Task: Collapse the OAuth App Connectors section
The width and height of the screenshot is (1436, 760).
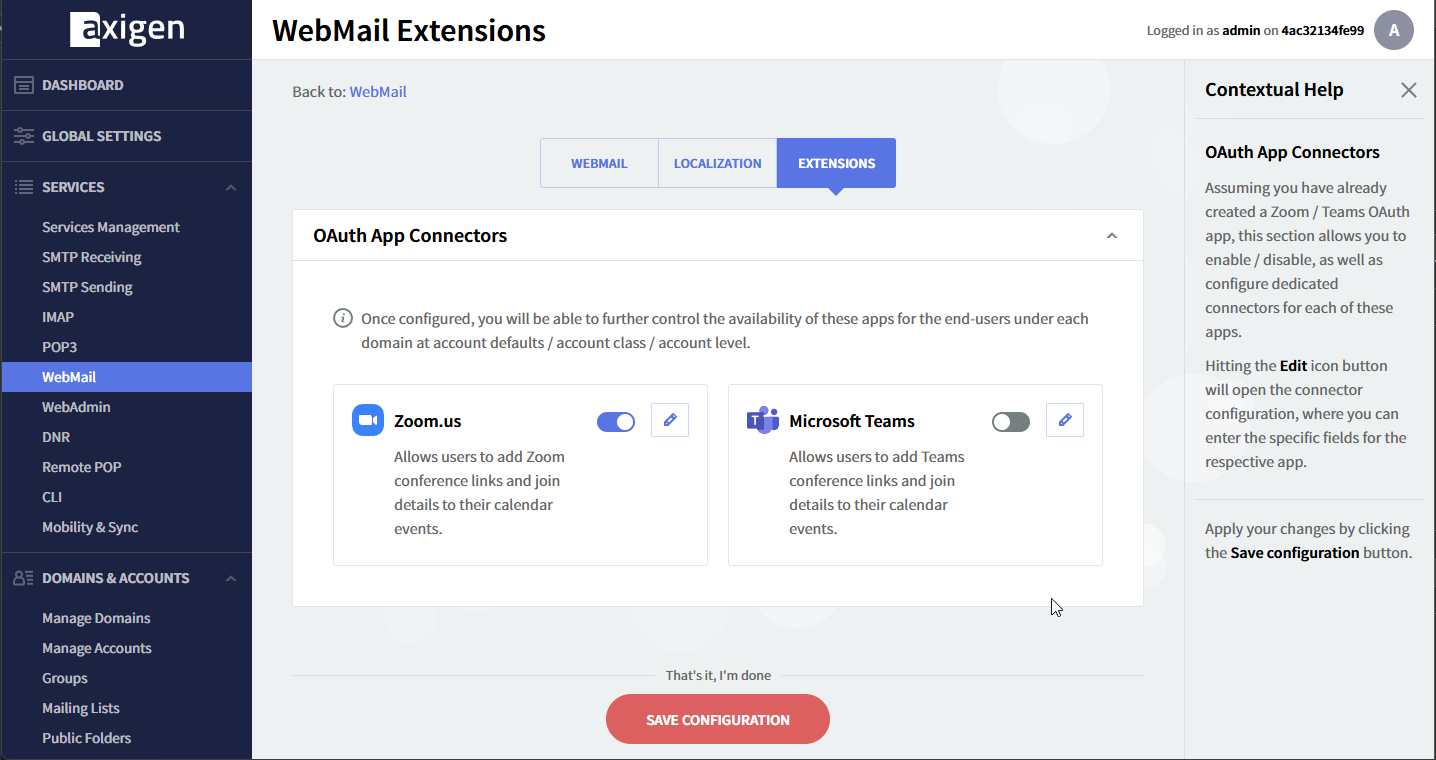Action: (x=1111, y=236)
